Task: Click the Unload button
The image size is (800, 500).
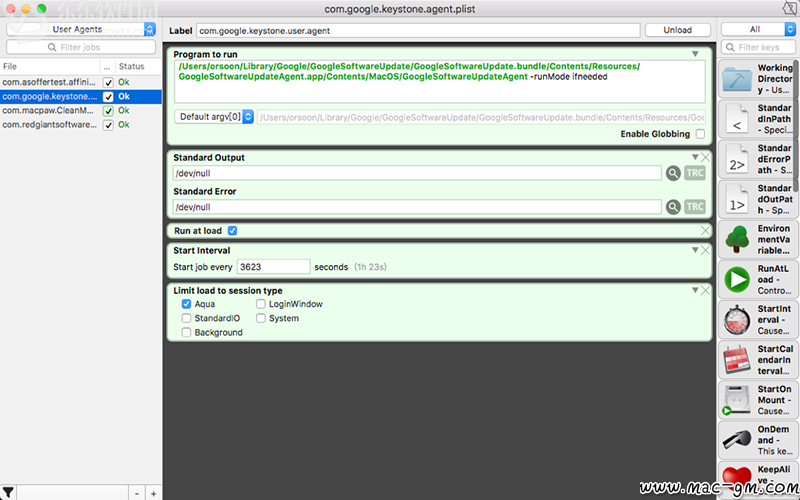Action: point(678,30)
